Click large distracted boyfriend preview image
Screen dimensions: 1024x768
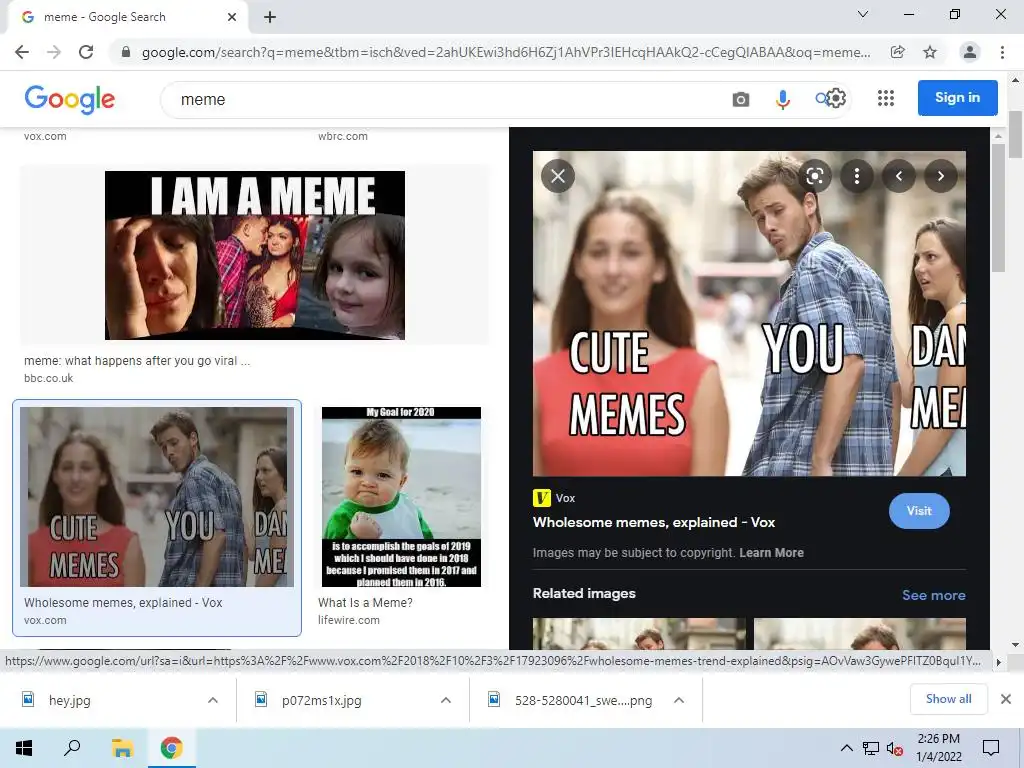[749, 313]
